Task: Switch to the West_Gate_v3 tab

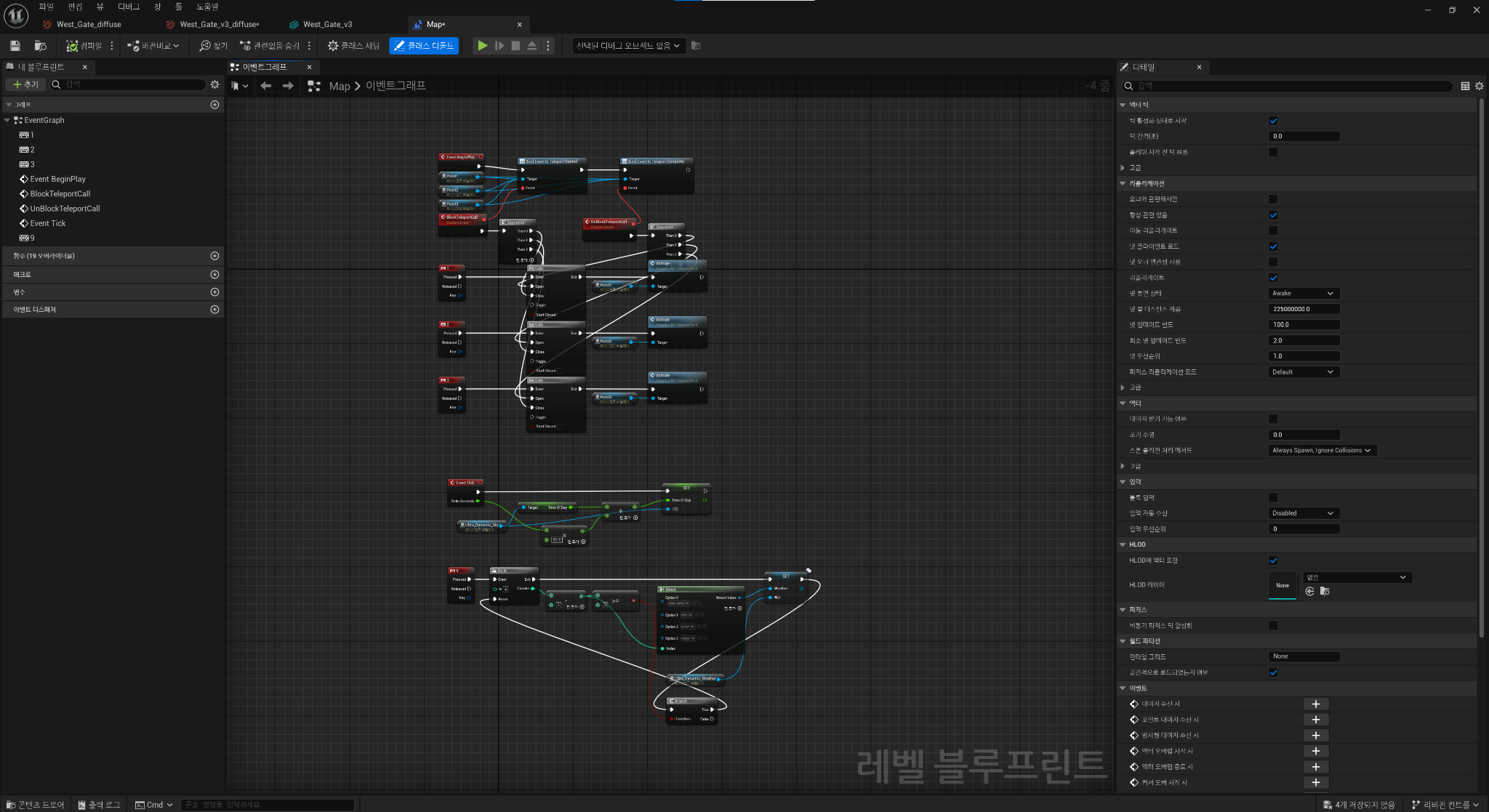Action: 328,25
